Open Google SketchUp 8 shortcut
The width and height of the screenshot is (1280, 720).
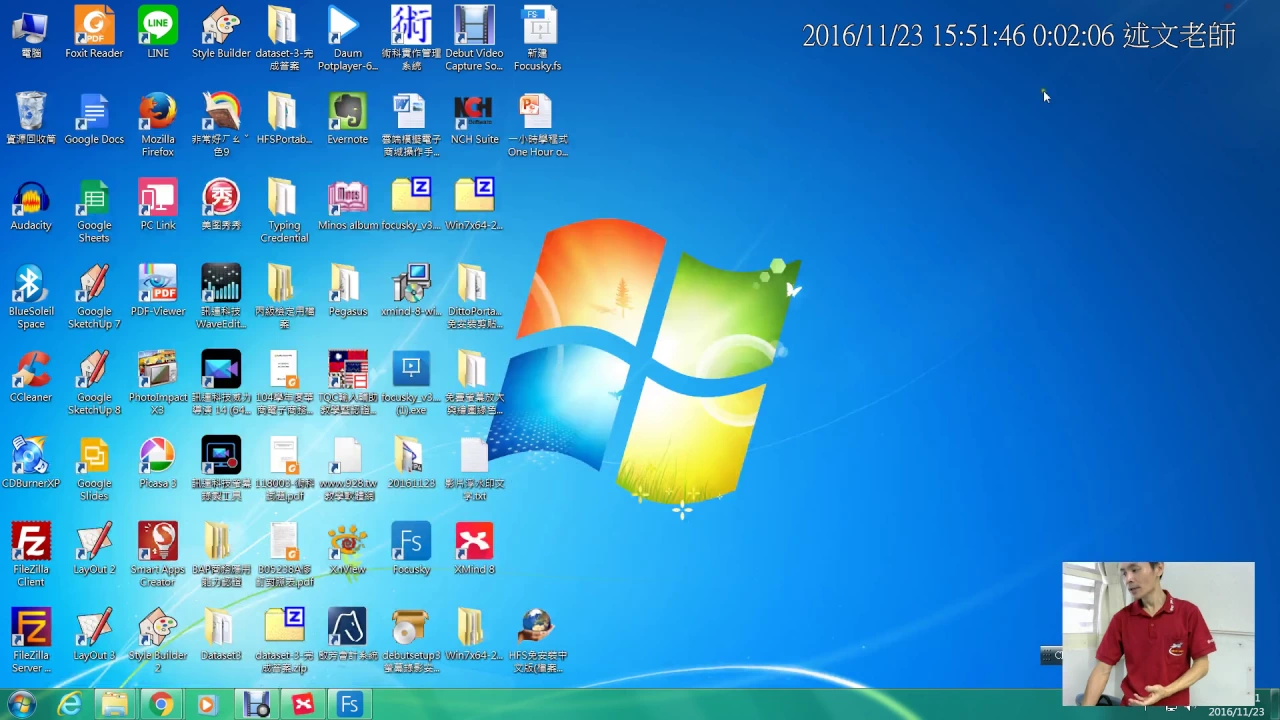pyautogui.click(x=94, y=382)
